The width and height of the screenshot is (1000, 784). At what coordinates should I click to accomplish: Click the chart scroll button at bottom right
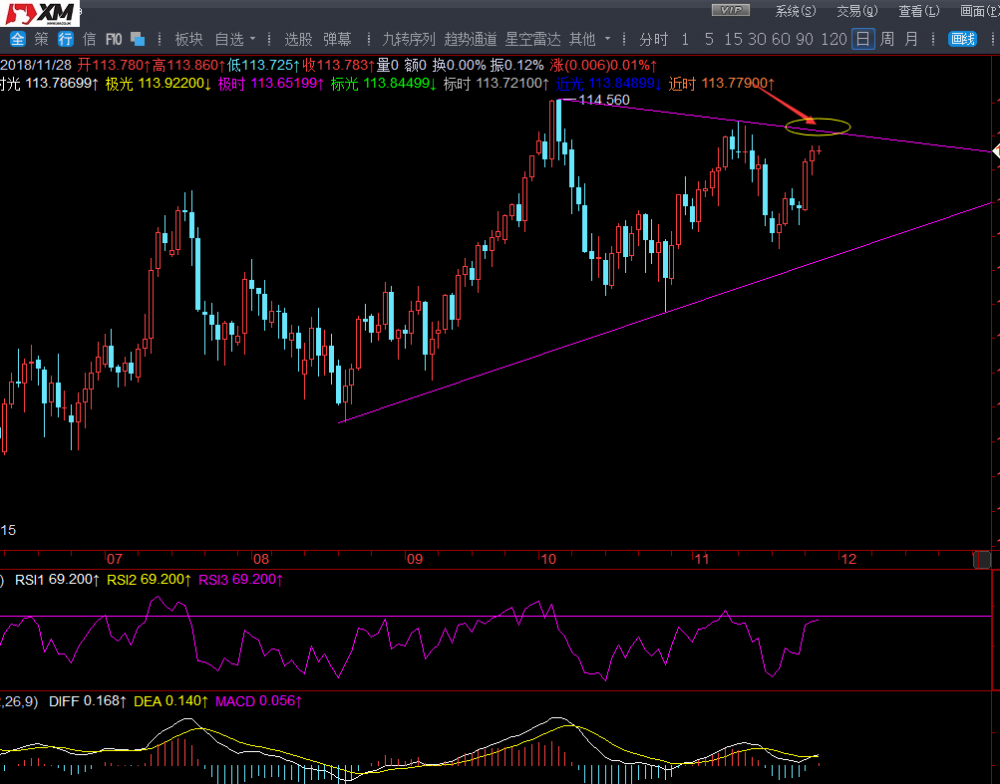(x=982, y=560)
